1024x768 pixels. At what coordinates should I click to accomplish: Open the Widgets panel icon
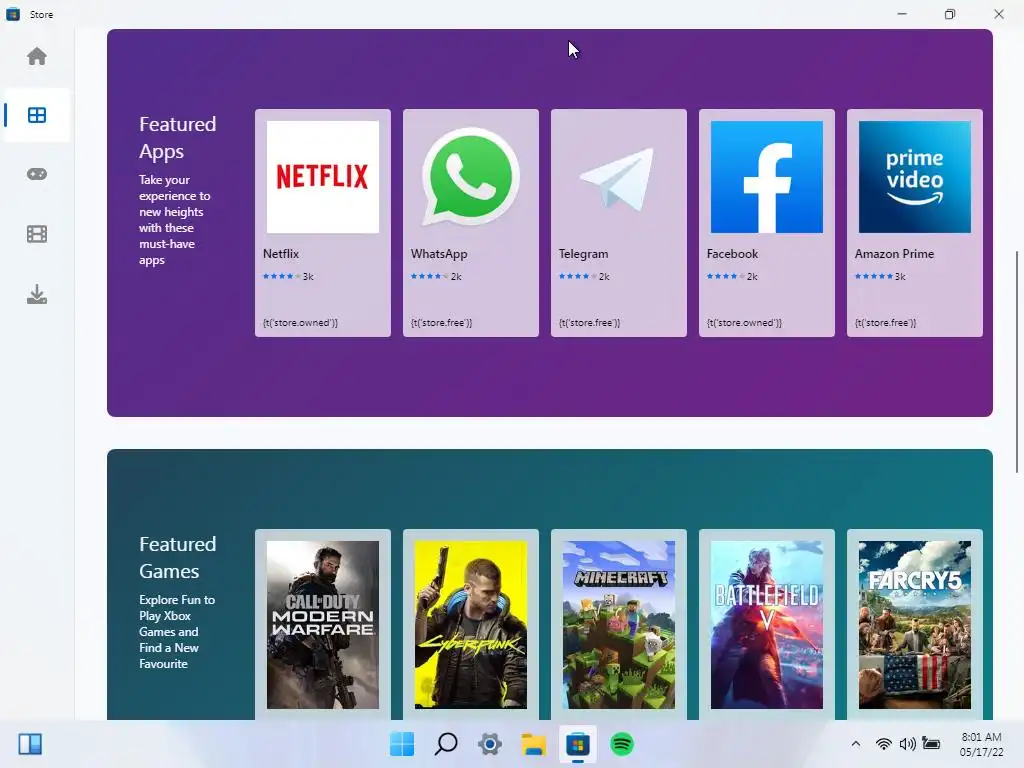[30, 744]
